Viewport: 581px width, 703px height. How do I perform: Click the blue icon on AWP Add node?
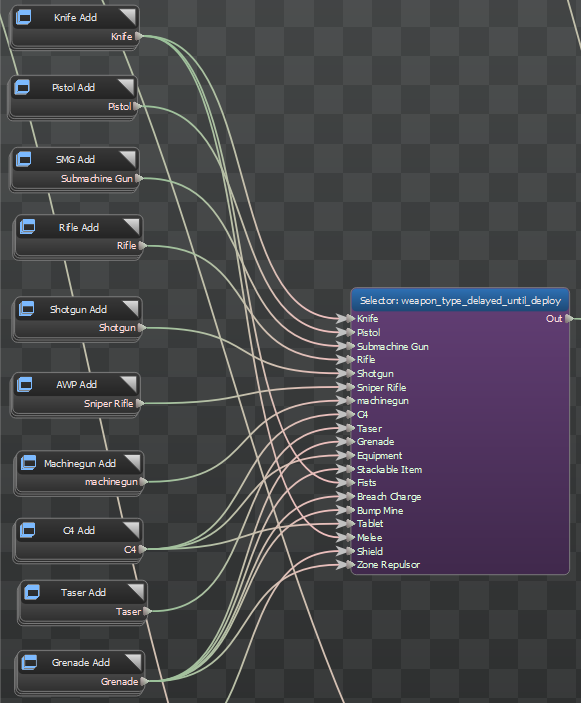point(25,384)
